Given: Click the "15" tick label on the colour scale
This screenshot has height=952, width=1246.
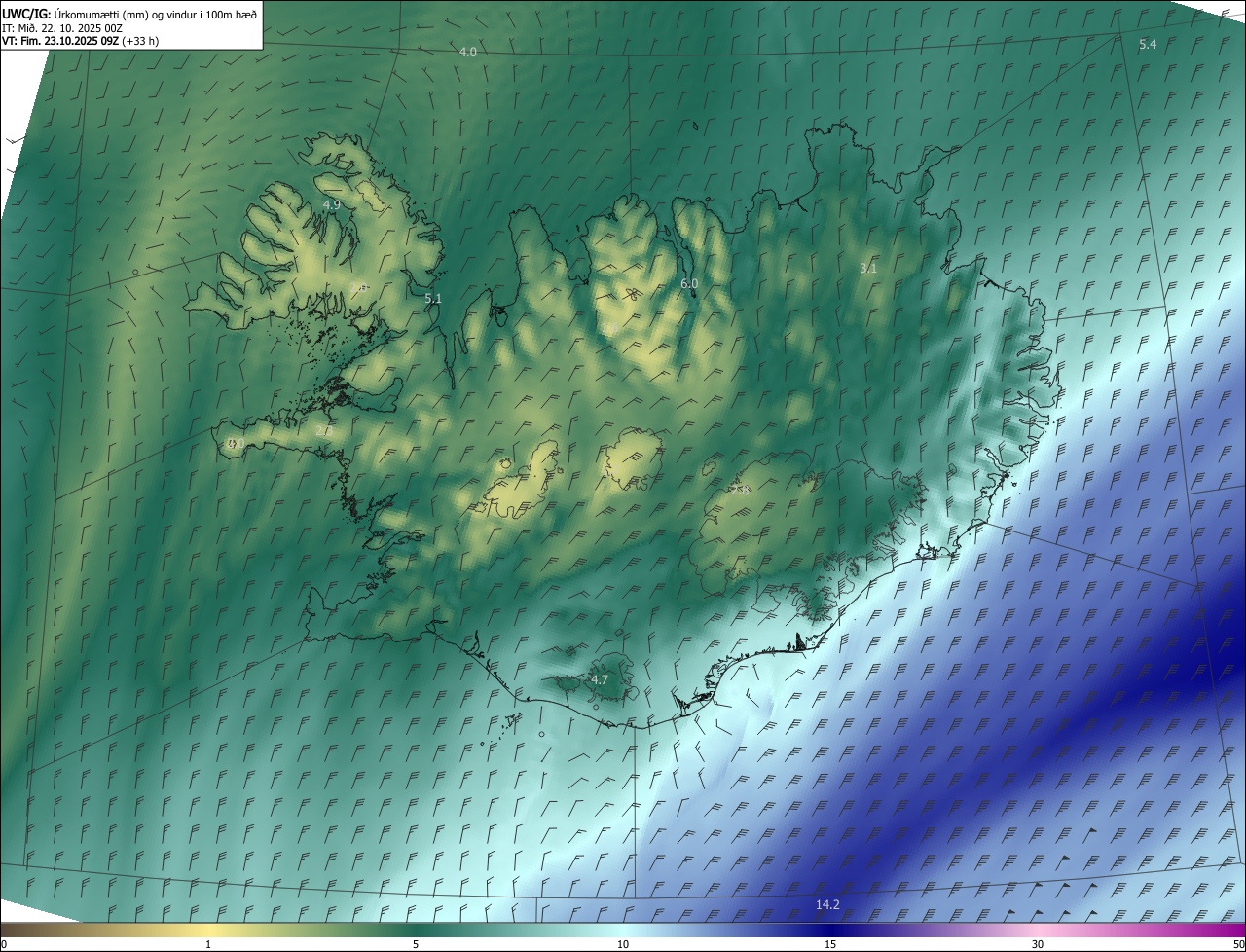Looking at the screenshot, I should click(830, 944).
